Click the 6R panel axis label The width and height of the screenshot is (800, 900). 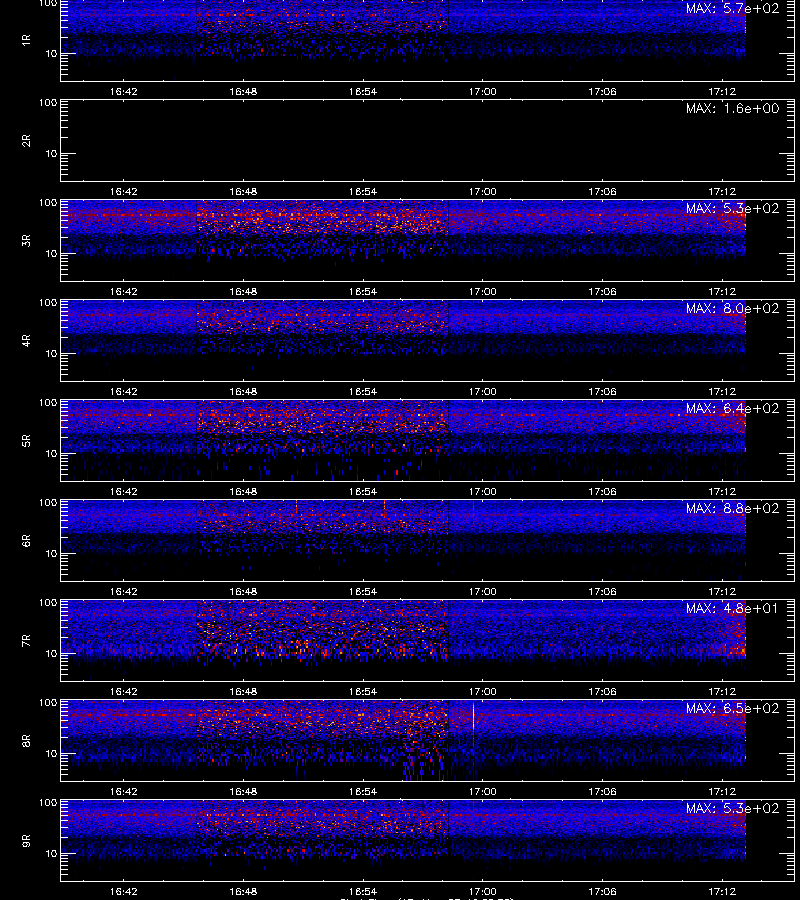click(26, 541)
